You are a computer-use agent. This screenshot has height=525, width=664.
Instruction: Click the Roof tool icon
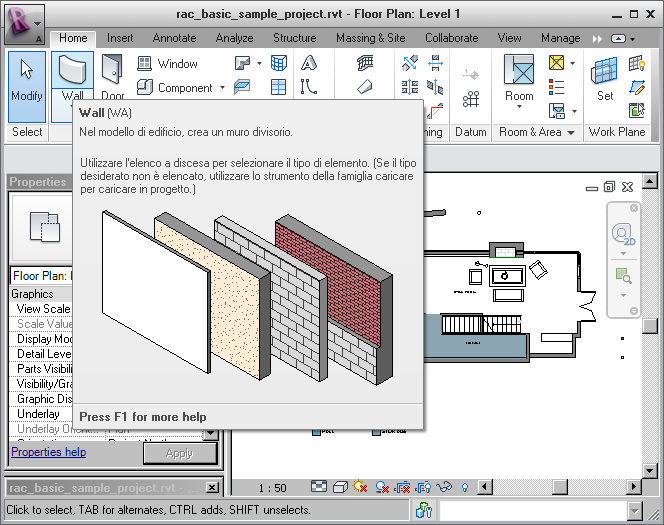tap(242, 64)
